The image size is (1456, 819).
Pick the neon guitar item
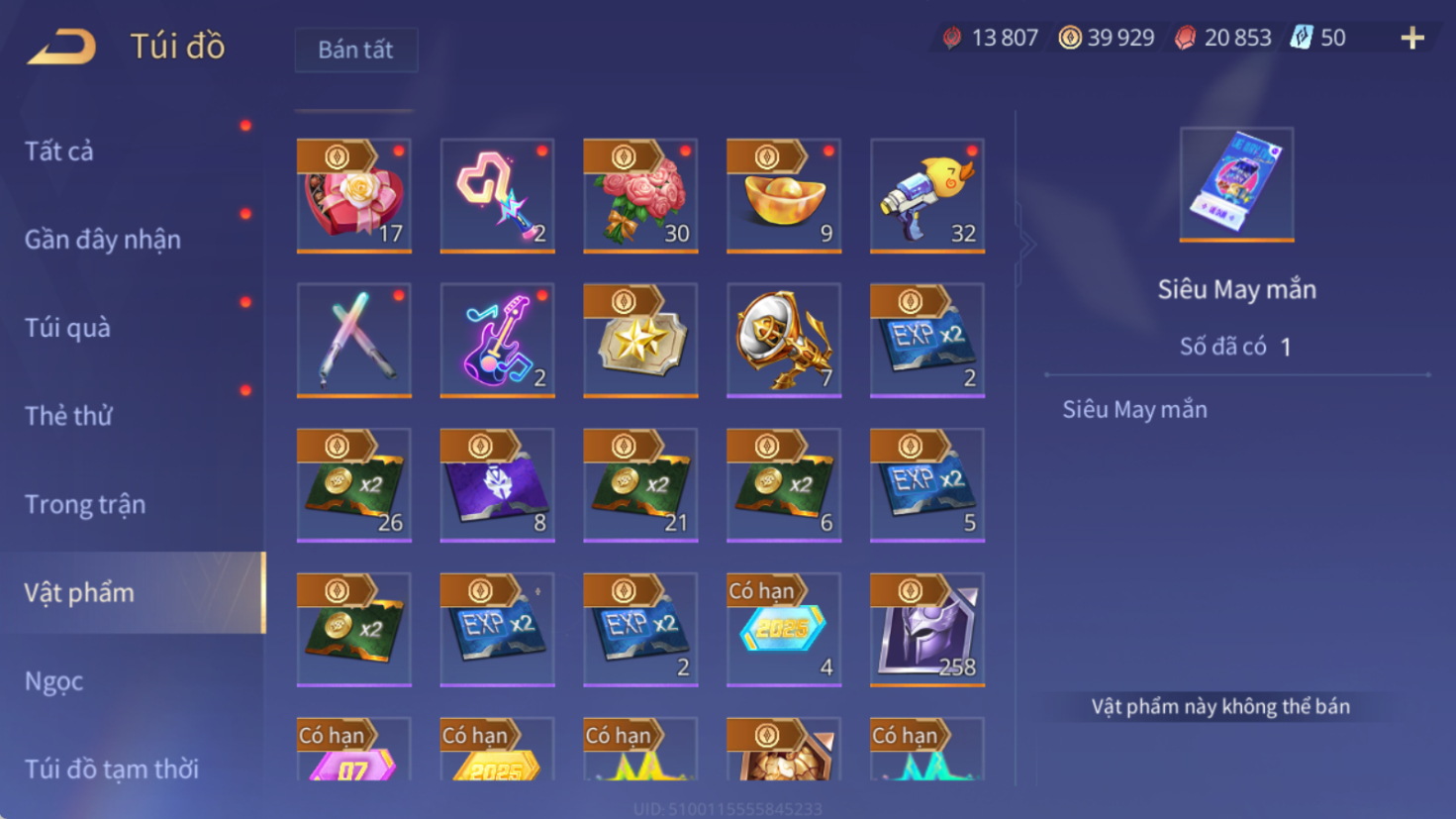[x=497, y=340]
